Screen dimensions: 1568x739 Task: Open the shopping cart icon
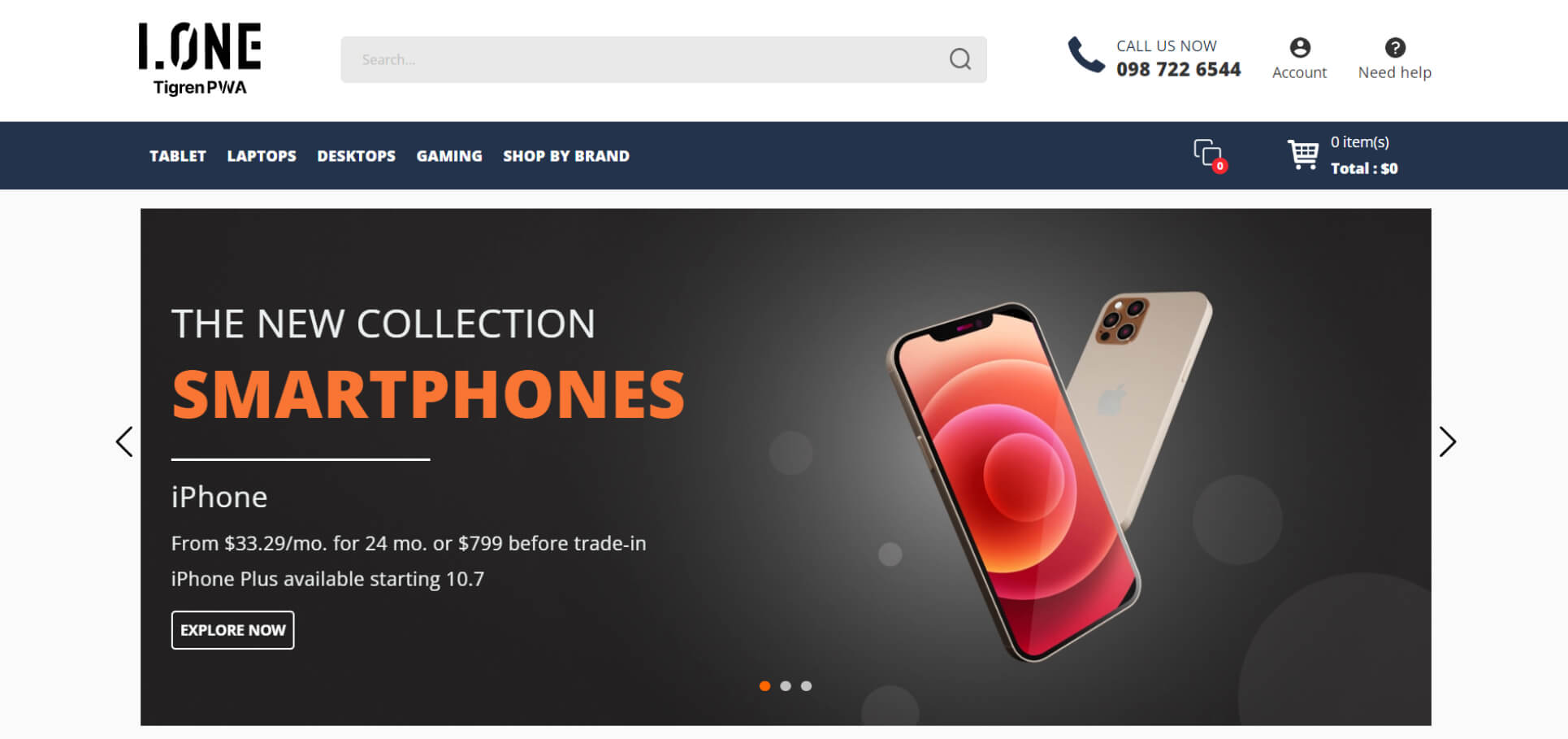tap(1303, 154)
